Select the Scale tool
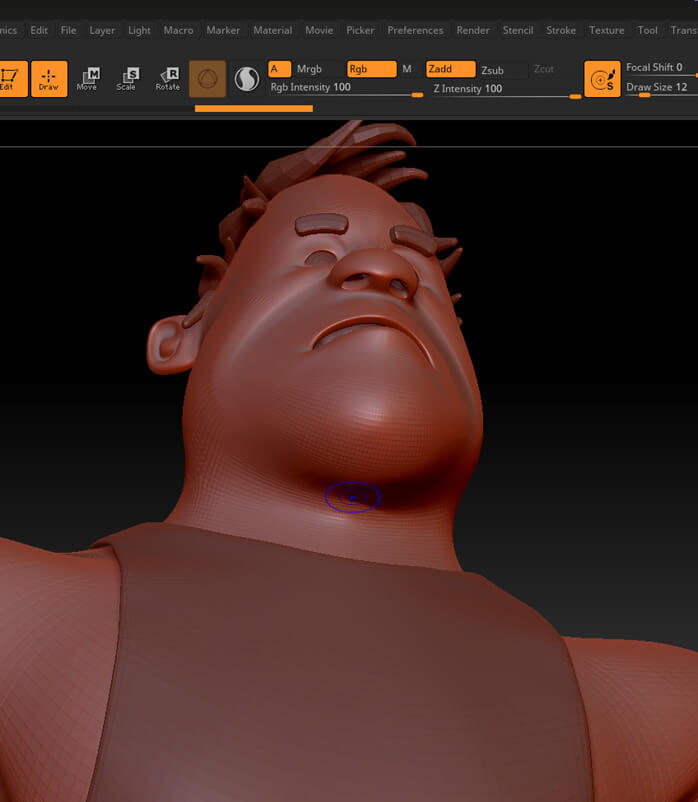This screenshot has width=698, height=802. pos(127,79)
